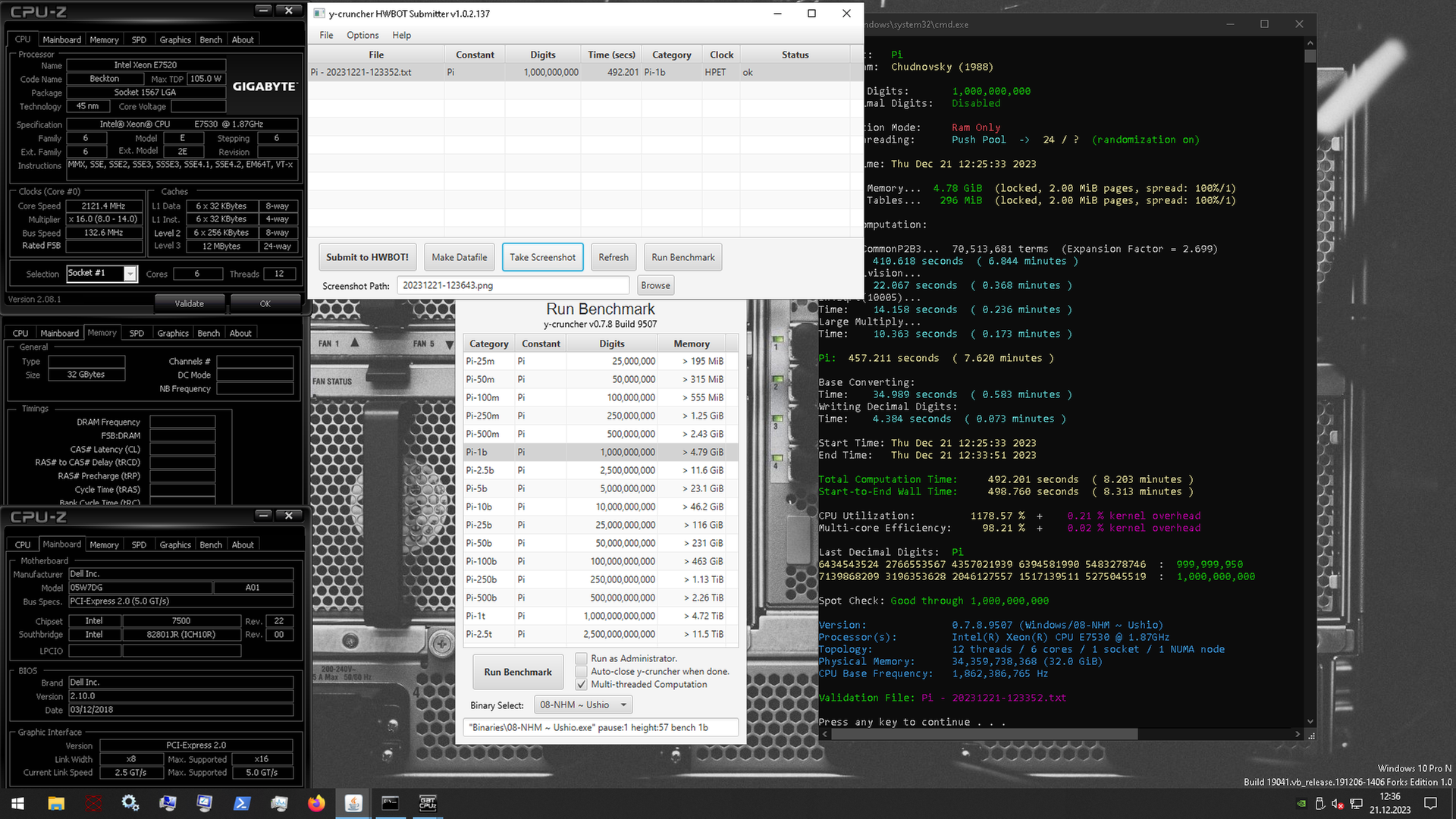Switch to the Java y-cruncher submitter taskbar icon
This screenshot has height=819, width=1456.
(353, 803)
